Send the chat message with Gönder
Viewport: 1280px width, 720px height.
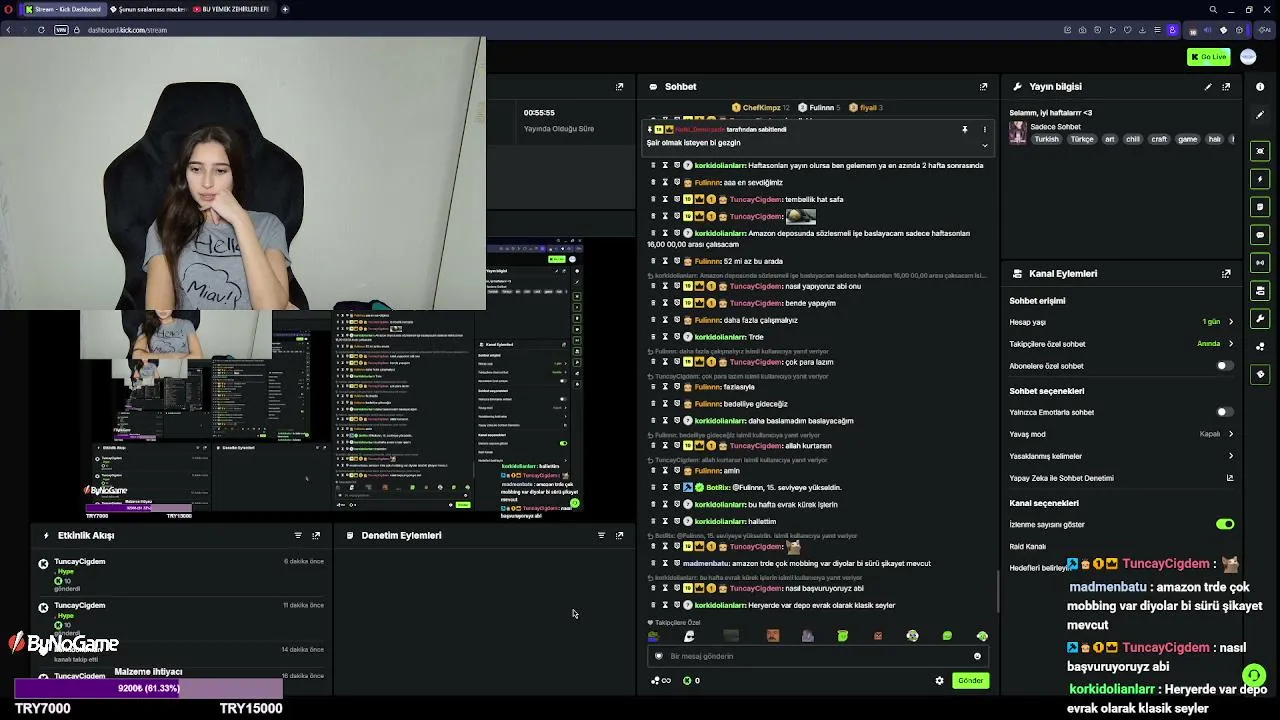point(970,681)
